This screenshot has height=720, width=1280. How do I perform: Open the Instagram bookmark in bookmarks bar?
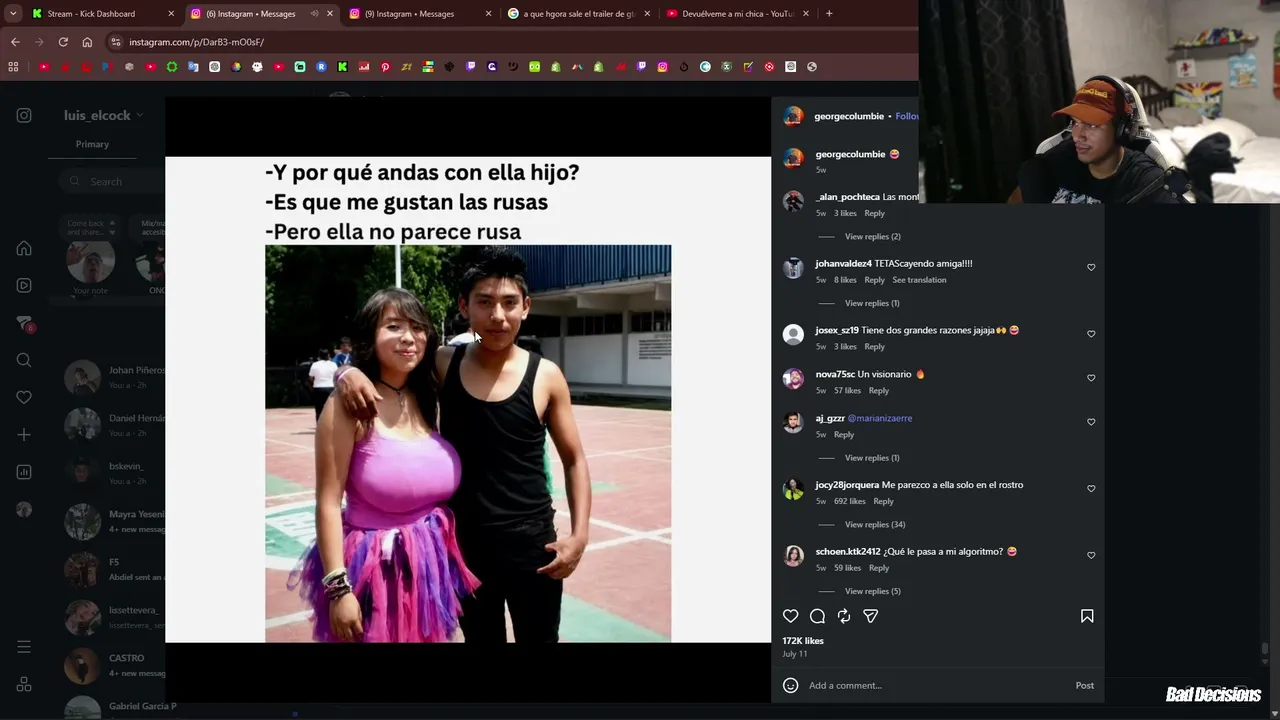coord(662,67)
